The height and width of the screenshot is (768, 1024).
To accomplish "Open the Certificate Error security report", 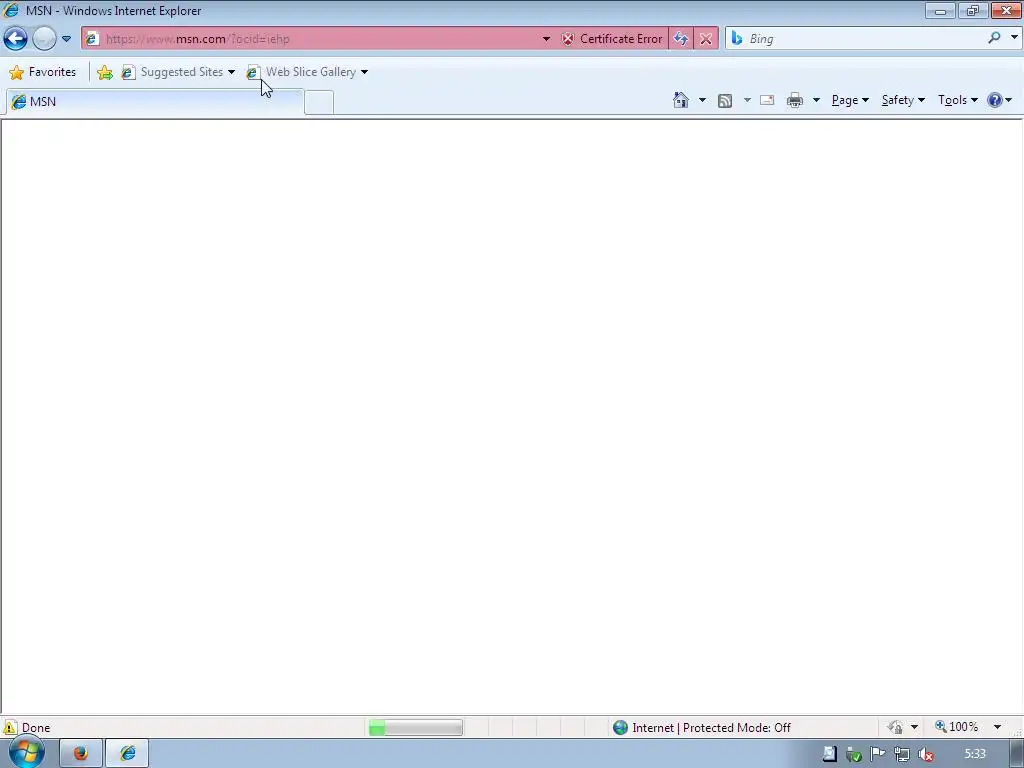I will click(x=612, y=39).
